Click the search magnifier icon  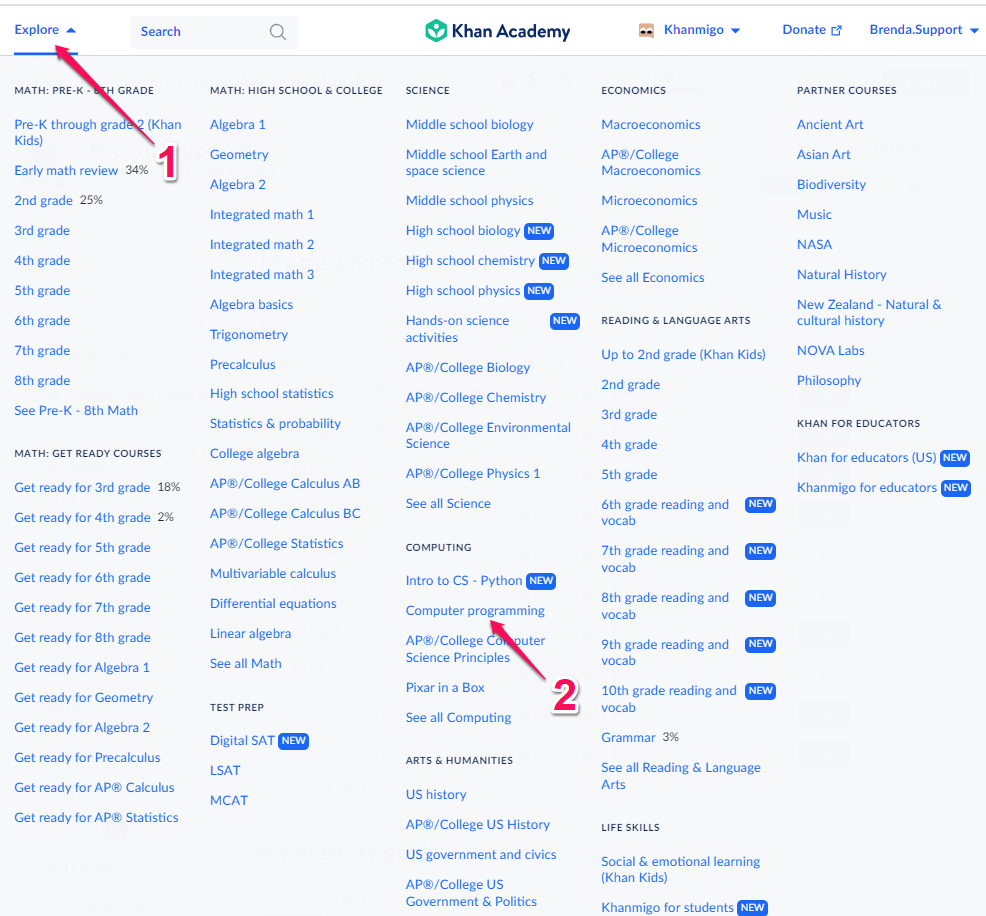click(x=277, y=31)
